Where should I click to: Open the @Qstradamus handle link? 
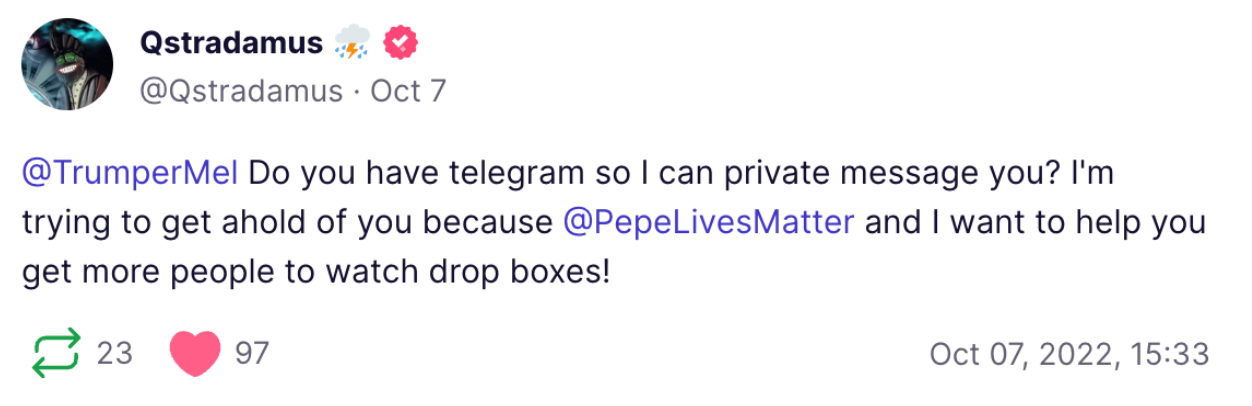point(240,92)
